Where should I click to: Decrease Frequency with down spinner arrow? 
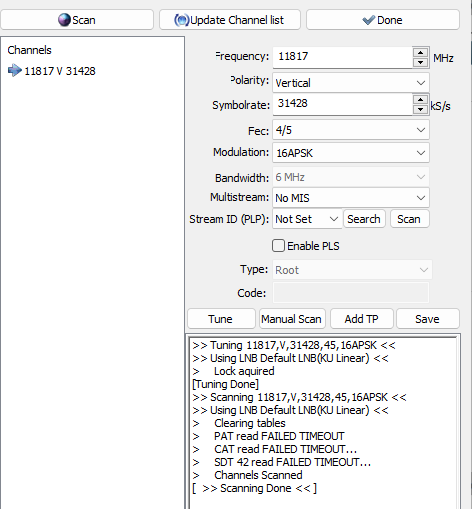(420, 62)
